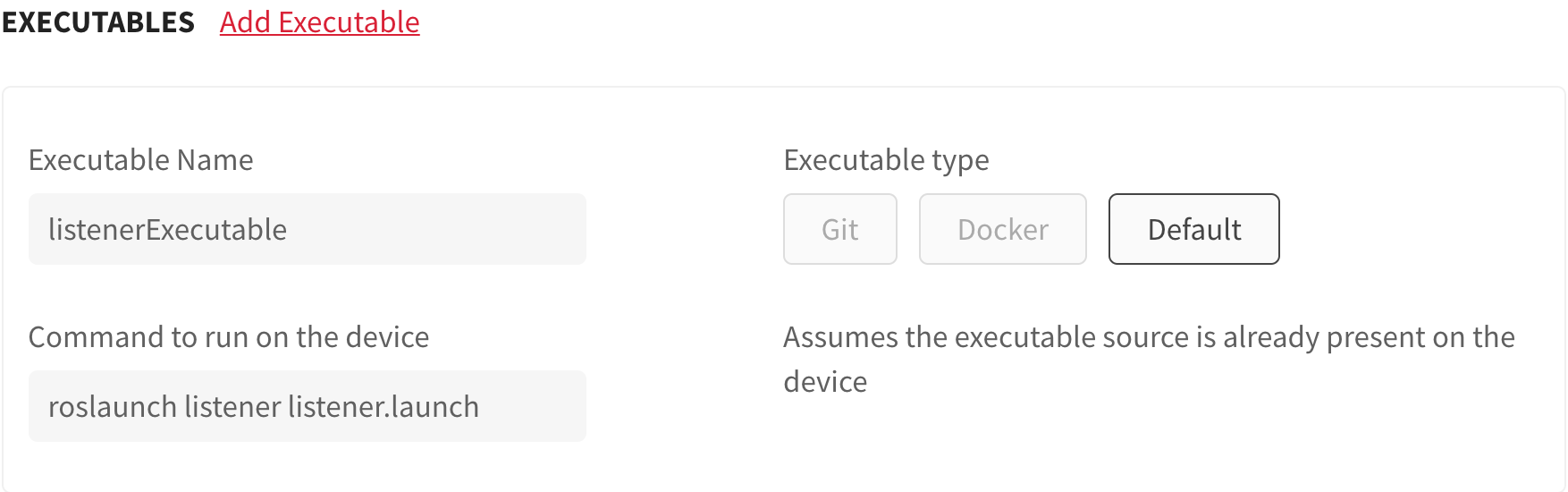1568x492 pixels.
Task: Pick the Default executable type option
Action: (x=1193, y=229)
